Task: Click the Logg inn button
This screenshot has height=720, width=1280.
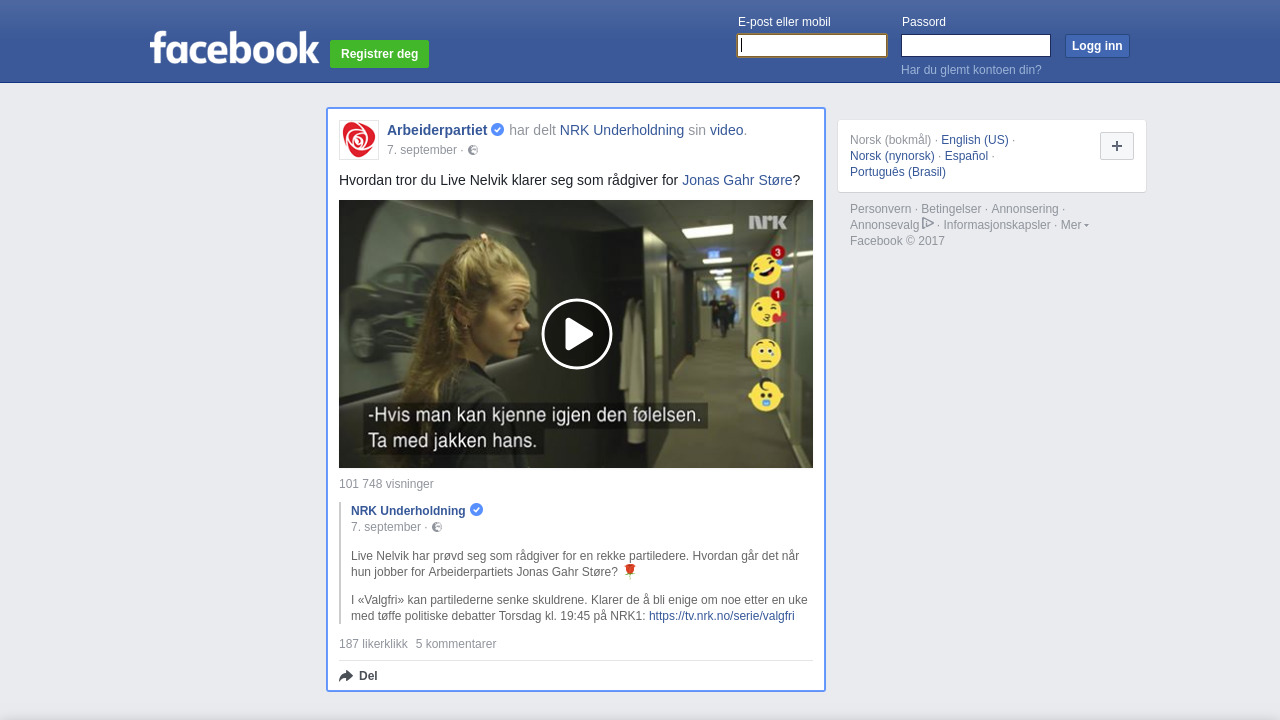Action: (x=1097, y=46)
